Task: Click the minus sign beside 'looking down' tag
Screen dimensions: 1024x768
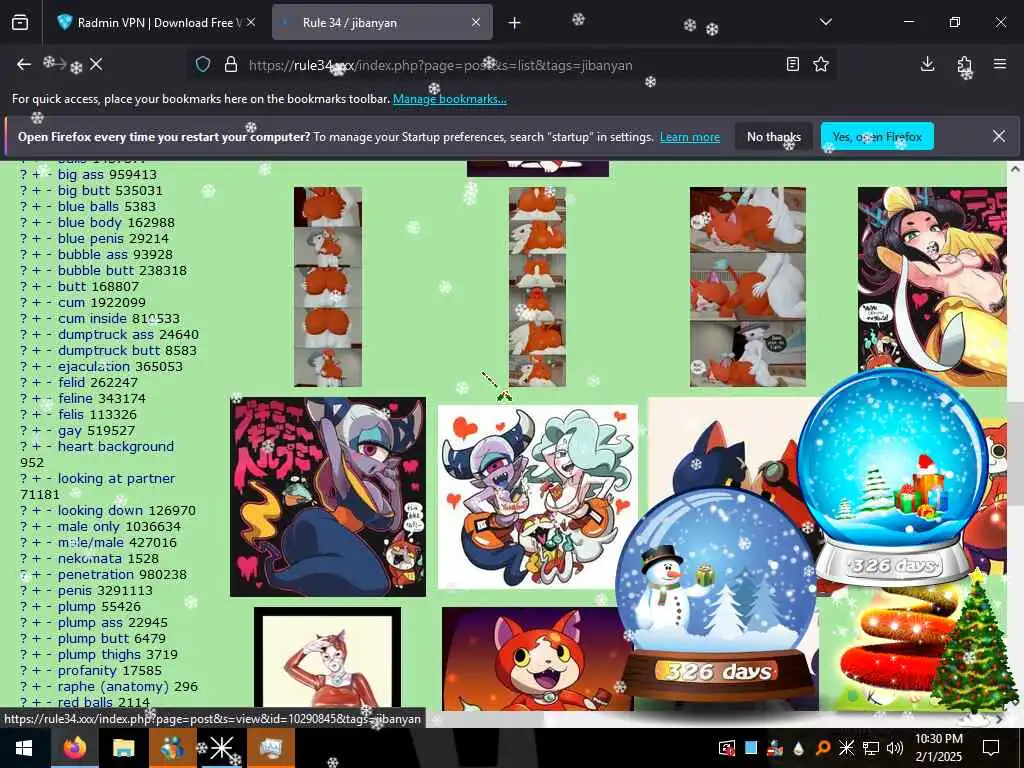Action: [x=49, y=511]
